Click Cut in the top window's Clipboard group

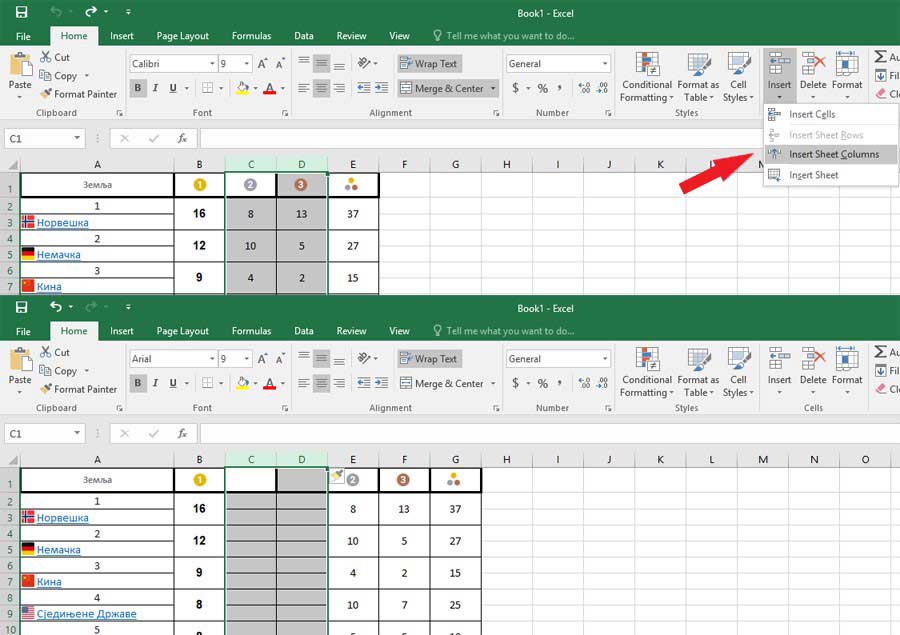coord(55,57)
